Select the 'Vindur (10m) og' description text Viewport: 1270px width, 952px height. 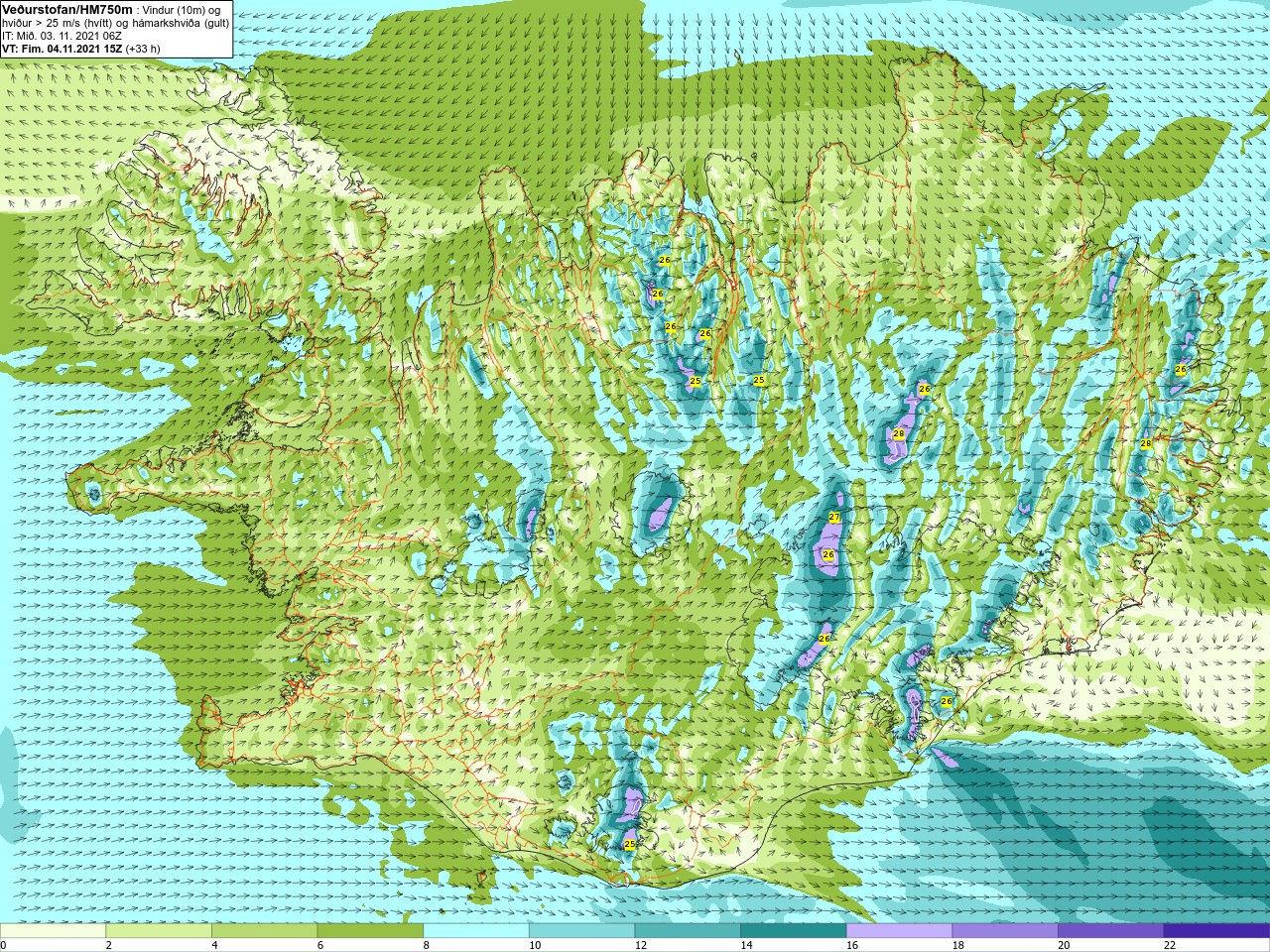click(x=182, y=9)
